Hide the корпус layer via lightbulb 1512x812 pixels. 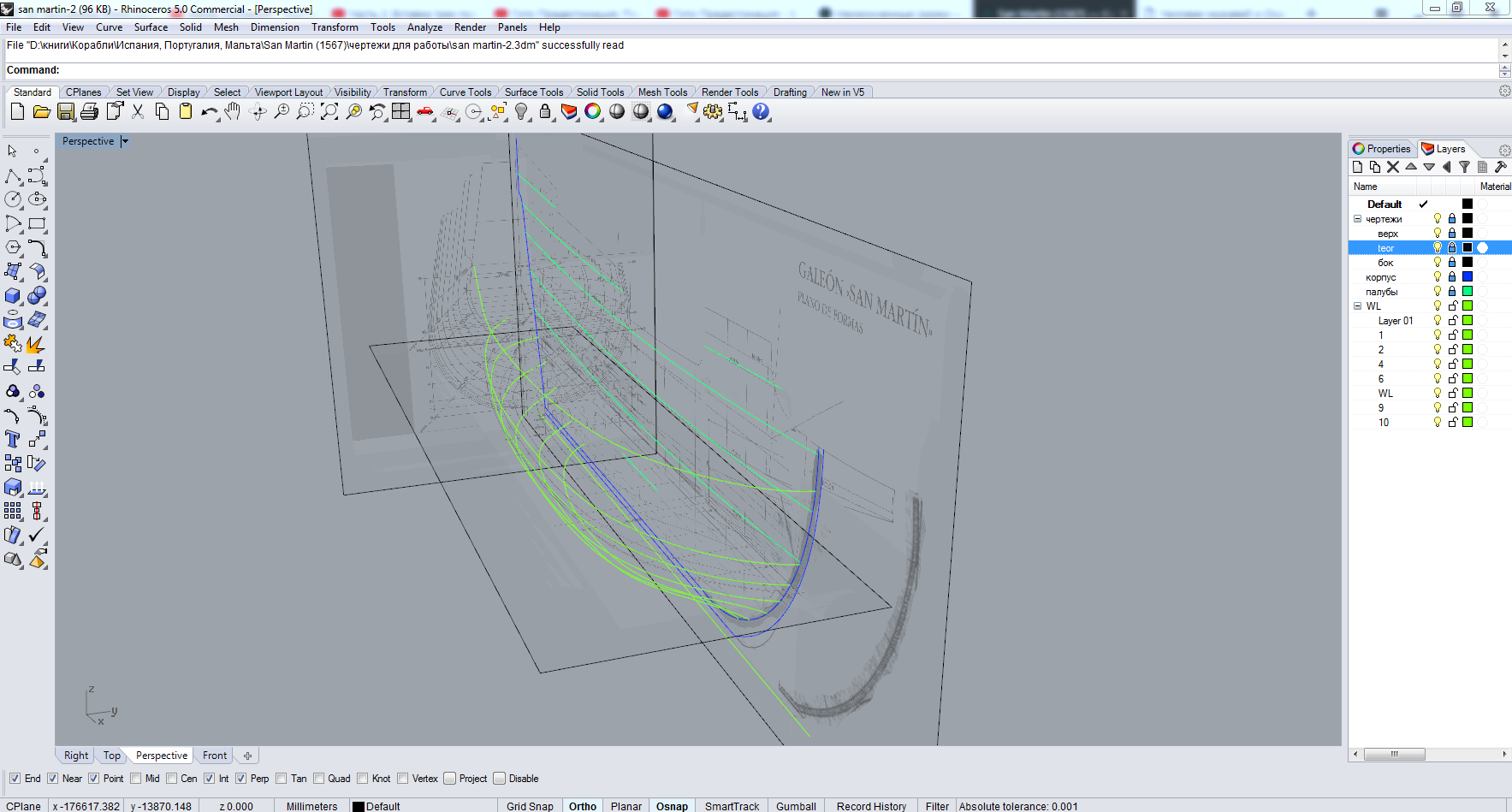(1438, 277)
